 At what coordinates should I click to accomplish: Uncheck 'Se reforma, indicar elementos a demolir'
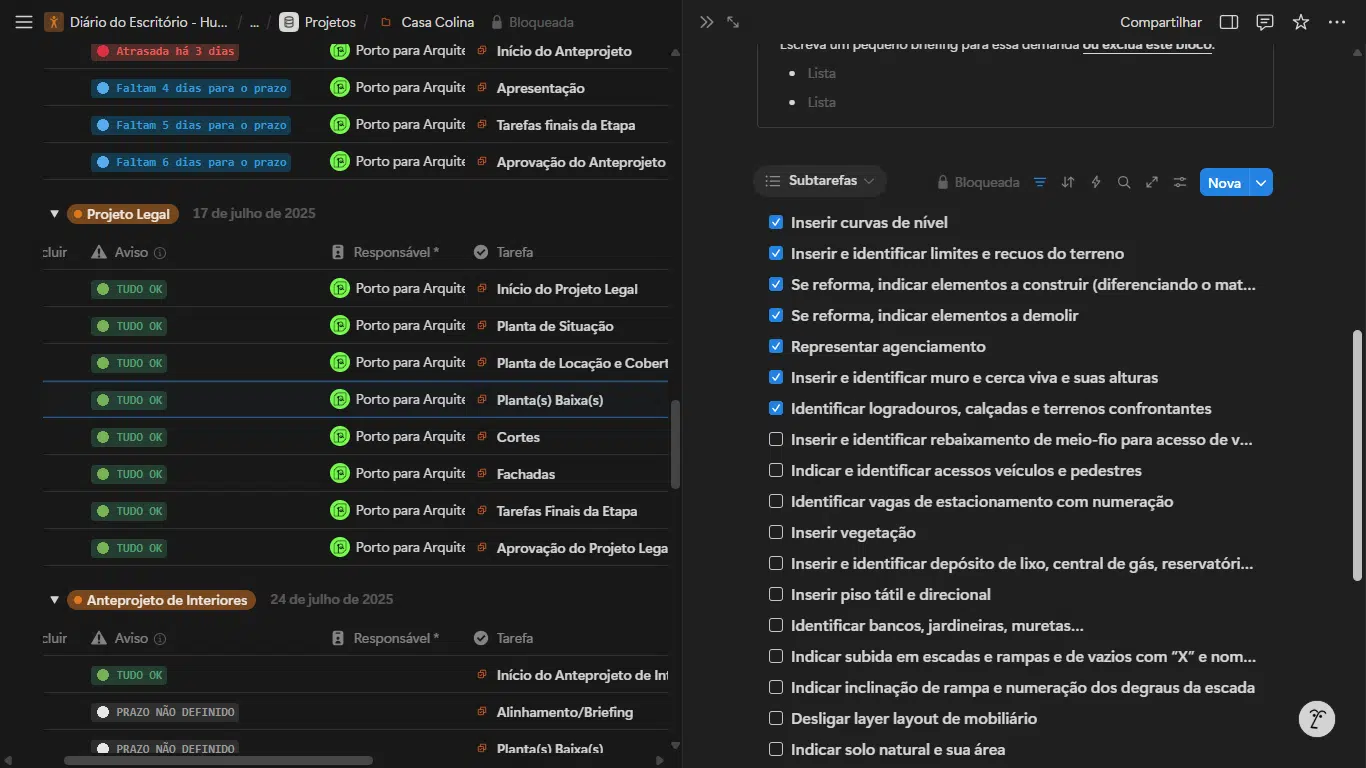point(776,315)
